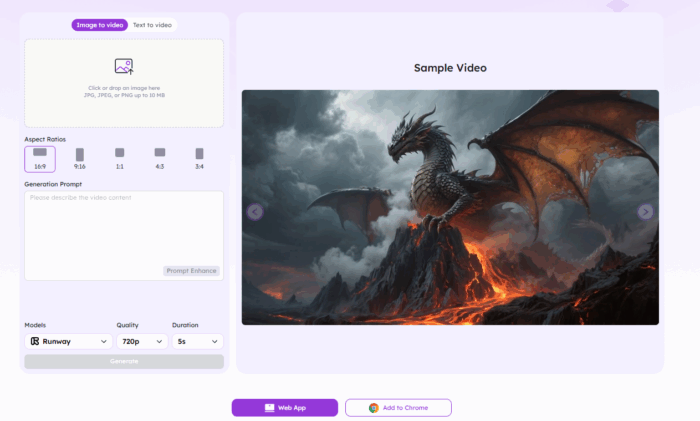Open the Web App button

click(285, 408)
